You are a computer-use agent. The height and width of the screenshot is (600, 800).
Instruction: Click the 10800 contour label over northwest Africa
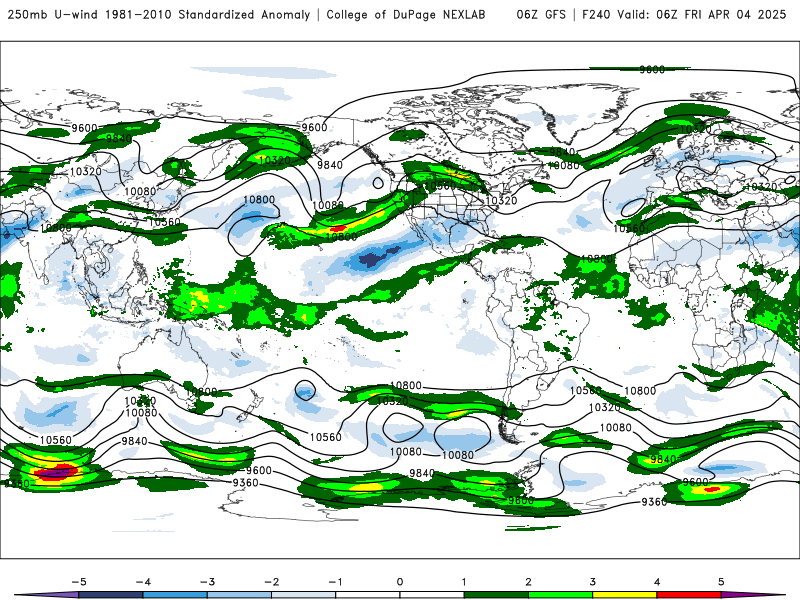596,259
